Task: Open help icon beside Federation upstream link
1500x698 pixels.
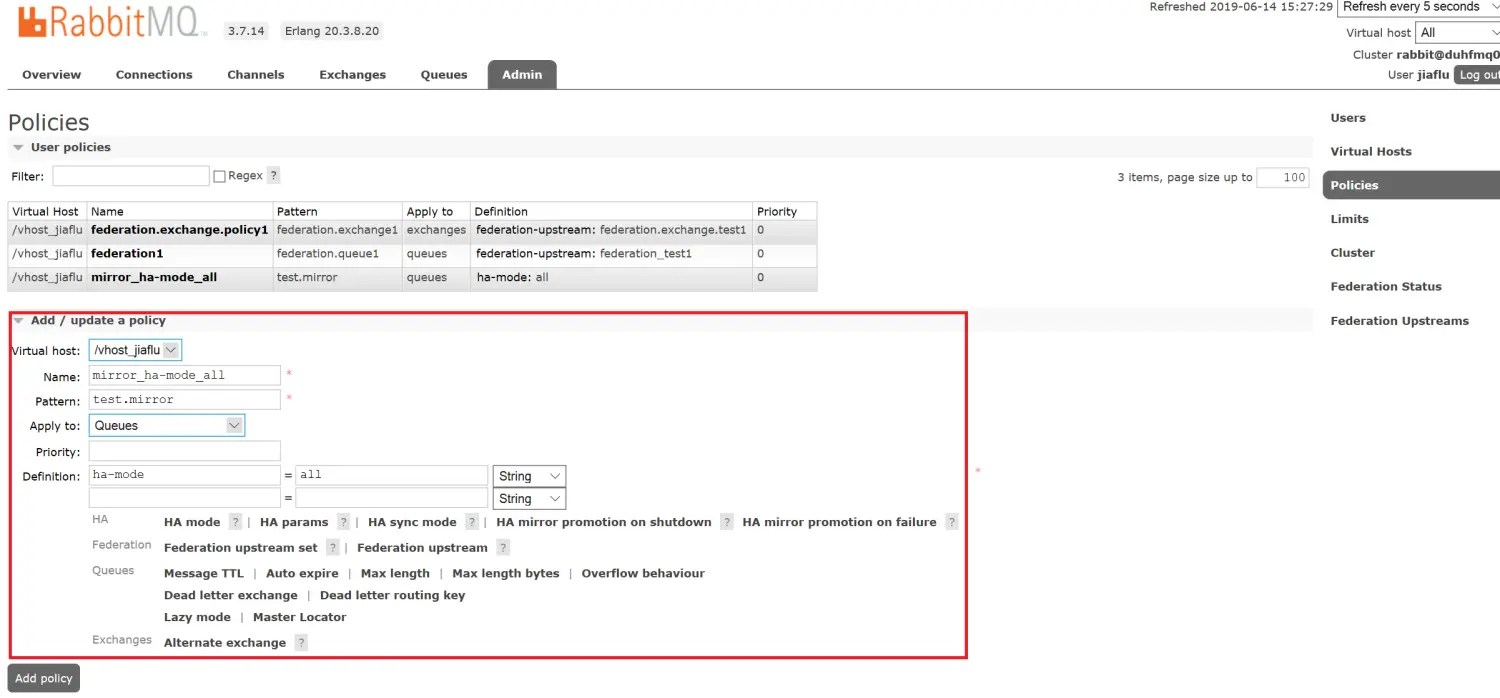Action: (x=503, y=548)
